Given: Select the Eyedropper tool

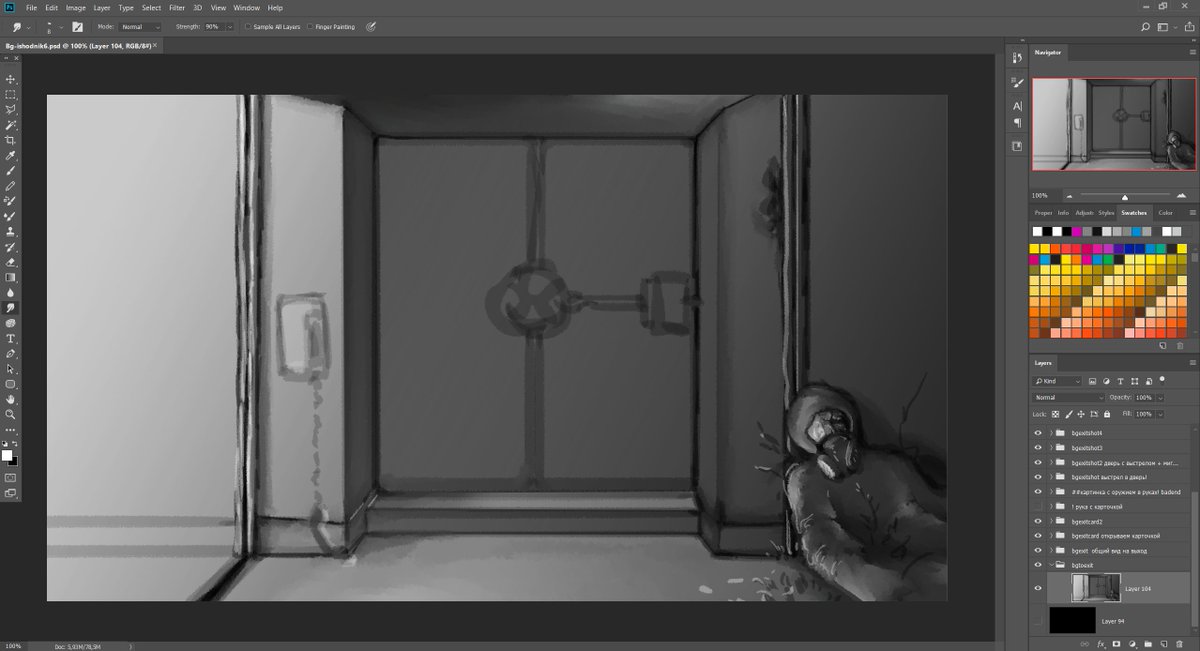Looking at the screenshot, I should (x=11, y=156).
